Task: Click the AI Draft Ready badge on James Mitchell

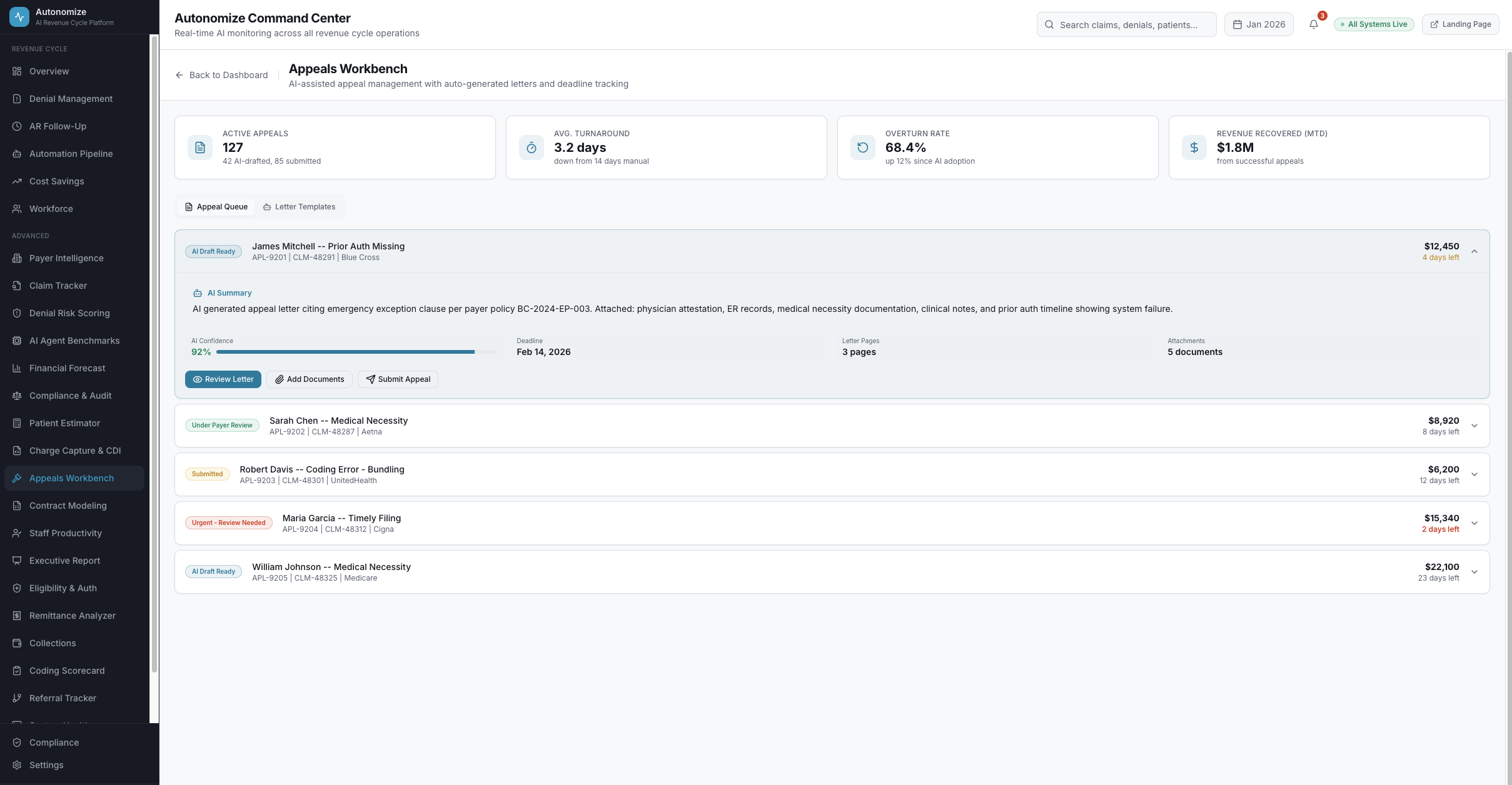Action: 213,251
